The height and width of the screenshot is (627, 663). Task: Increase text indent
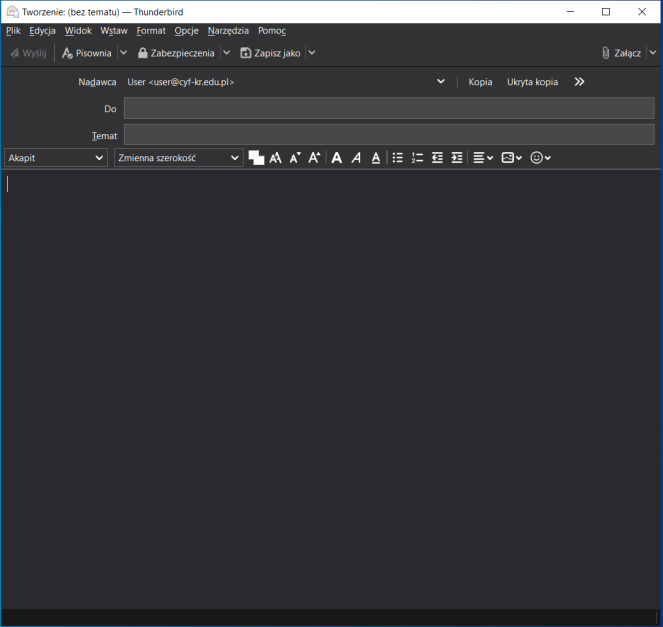click(457, 158)
